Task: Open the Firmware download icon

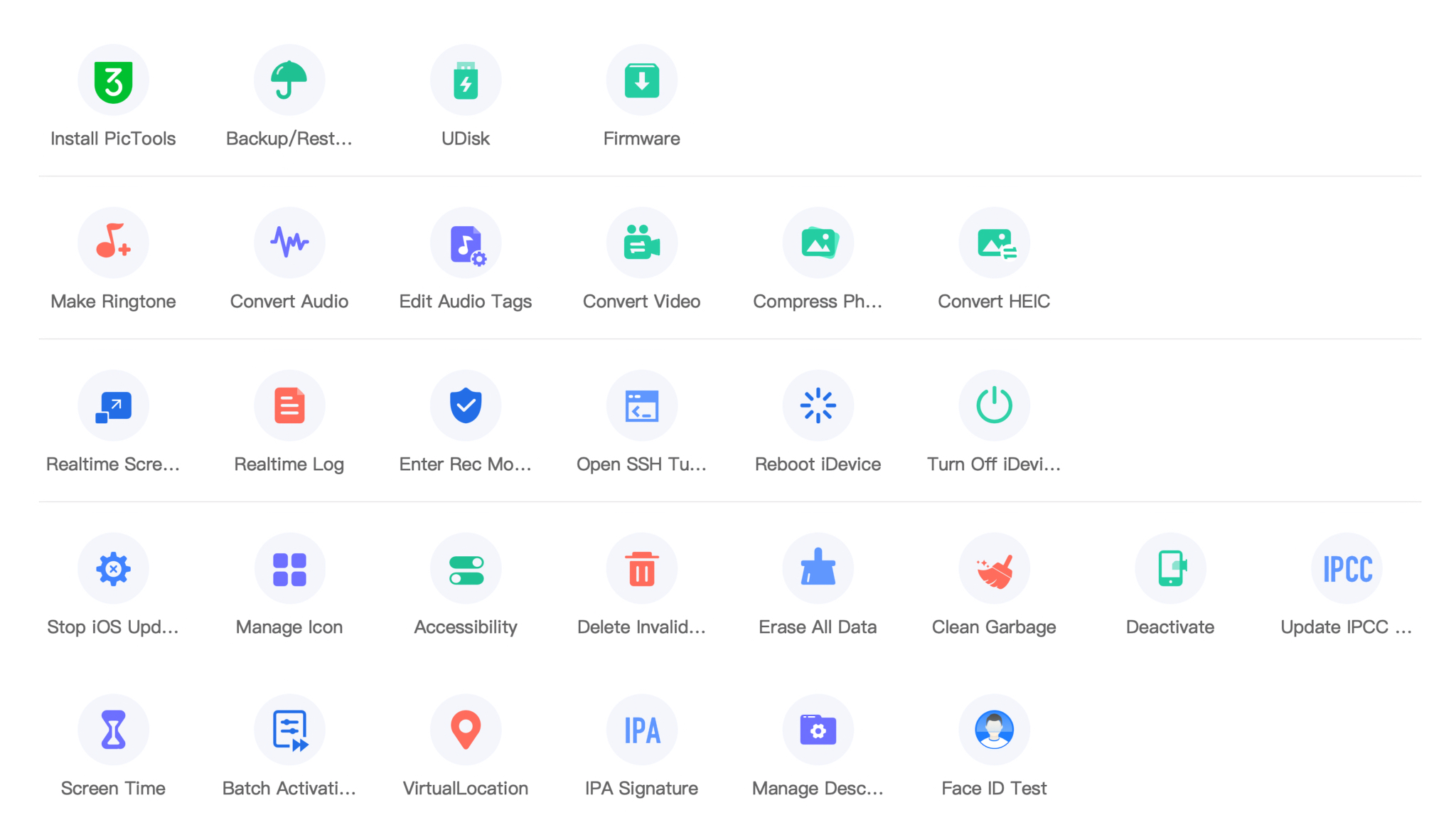Action: pyautogui.click(x=642, y=80)
